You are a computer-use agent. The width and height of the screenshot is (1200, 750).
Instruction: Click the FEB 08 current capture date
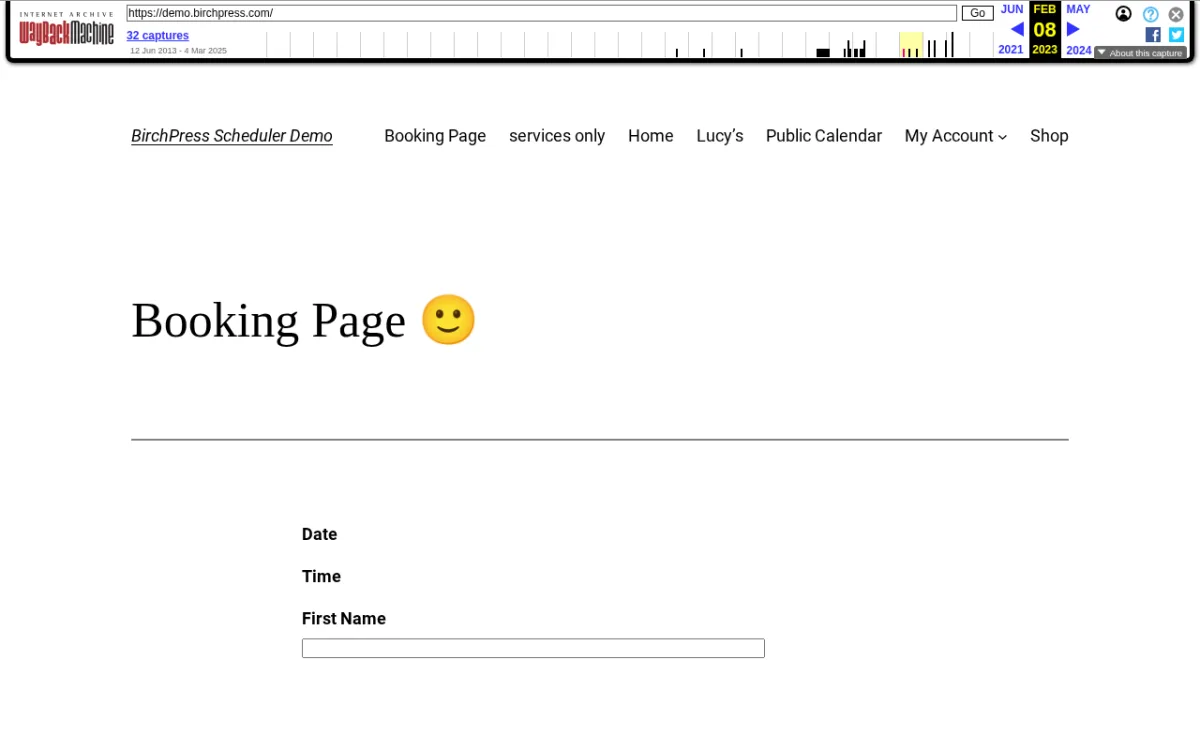pos(1045,29)
